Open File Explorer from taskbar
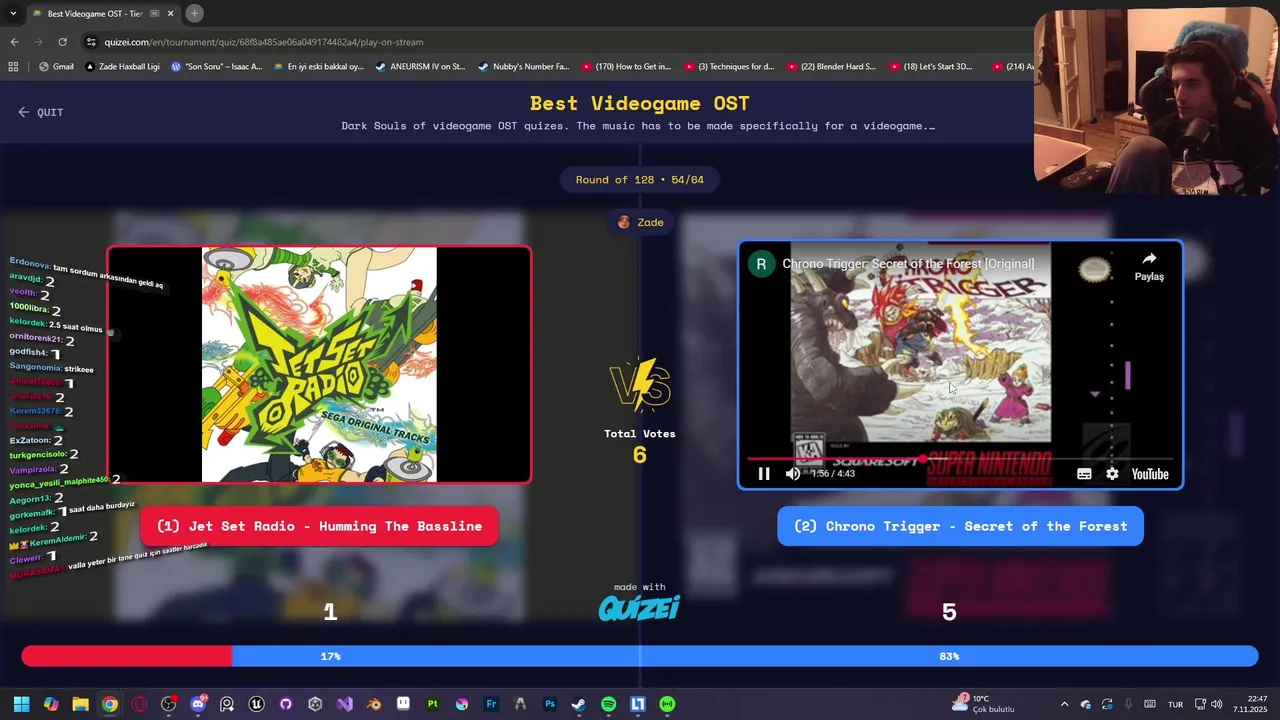 [x=80, y=704]
